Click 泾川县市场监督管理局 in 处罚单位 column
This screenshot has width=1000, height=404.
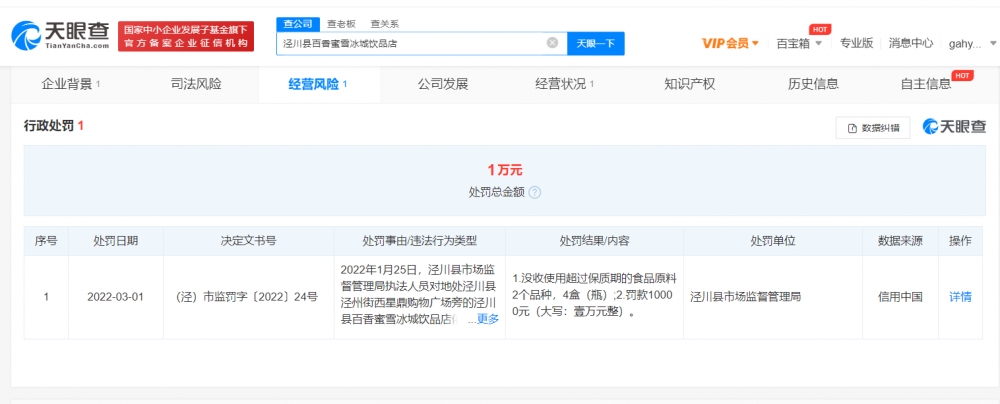746,297
